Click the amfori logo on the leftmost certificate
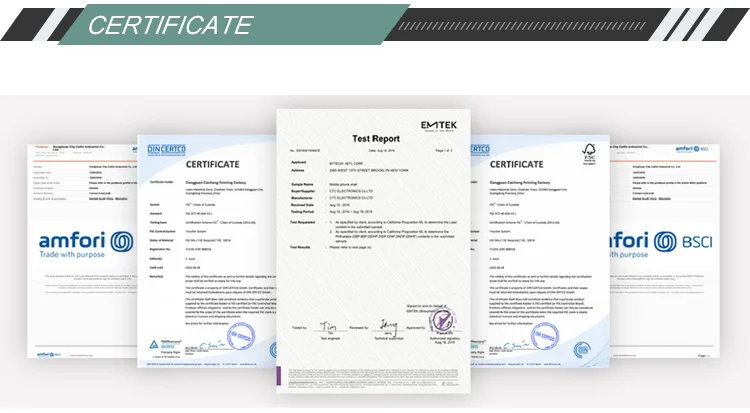 click(86, 241)
